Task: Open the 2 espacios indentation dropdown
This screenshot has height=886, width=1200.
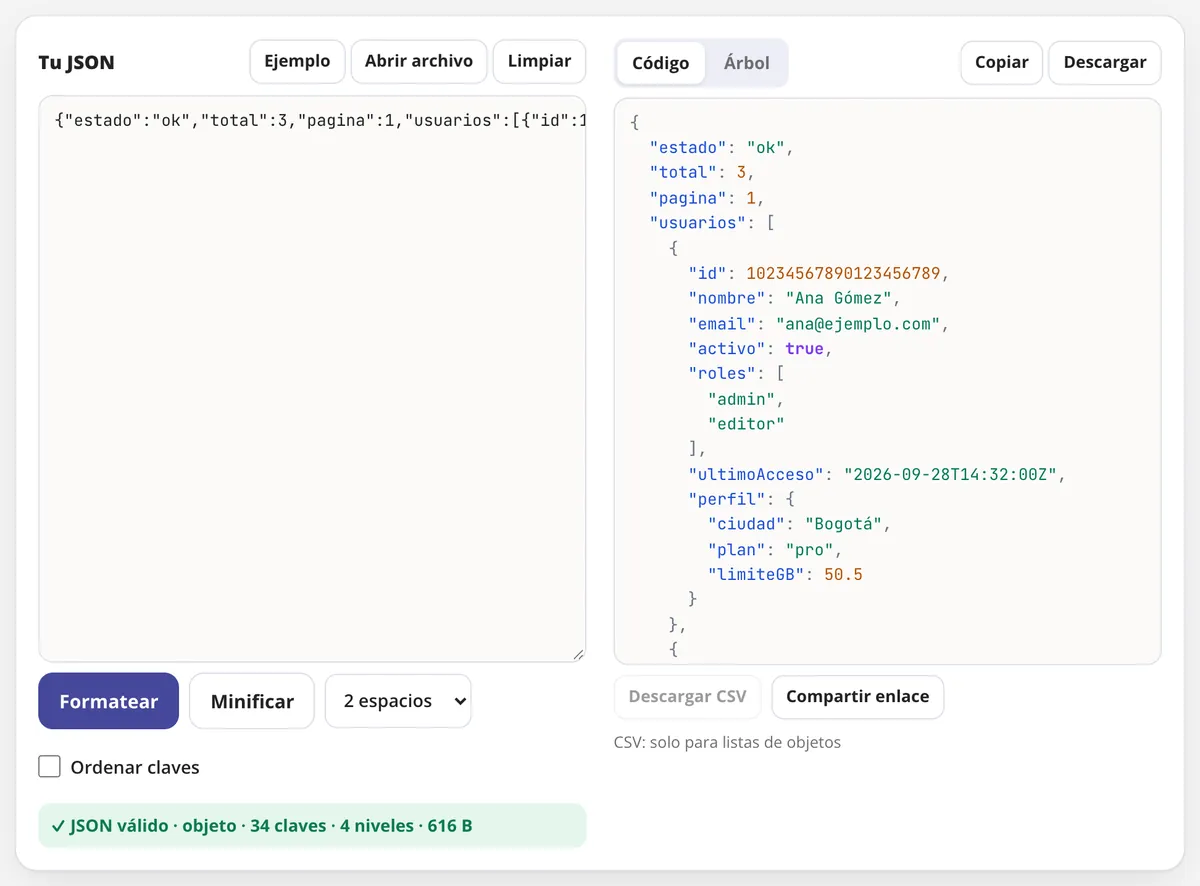Action: point(398,701)
